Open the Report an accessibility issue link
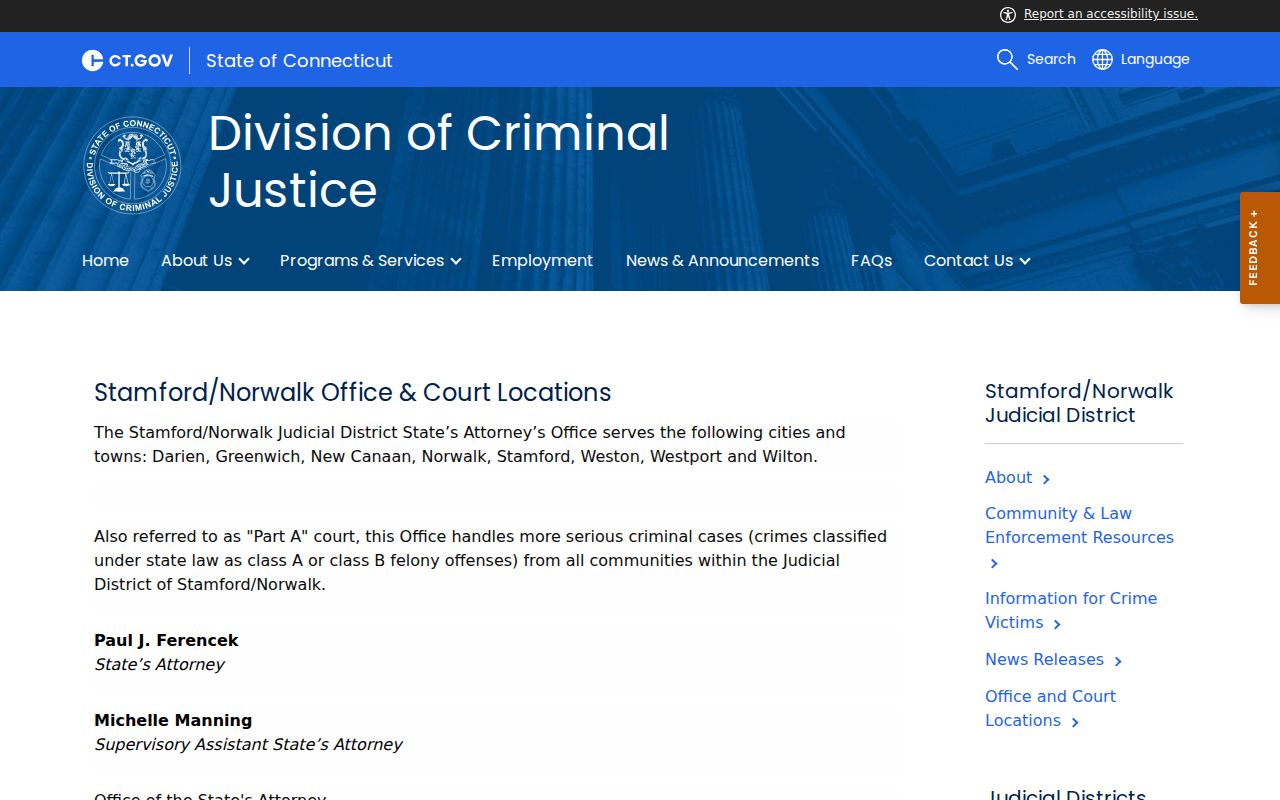The width and height of the screenshot is (1280, 800). tap(1110, 14)
